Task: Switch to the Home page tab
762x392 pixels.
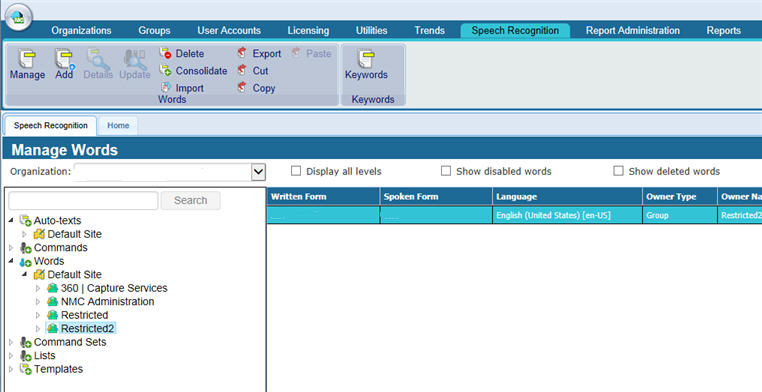Action: click(118, 125)
